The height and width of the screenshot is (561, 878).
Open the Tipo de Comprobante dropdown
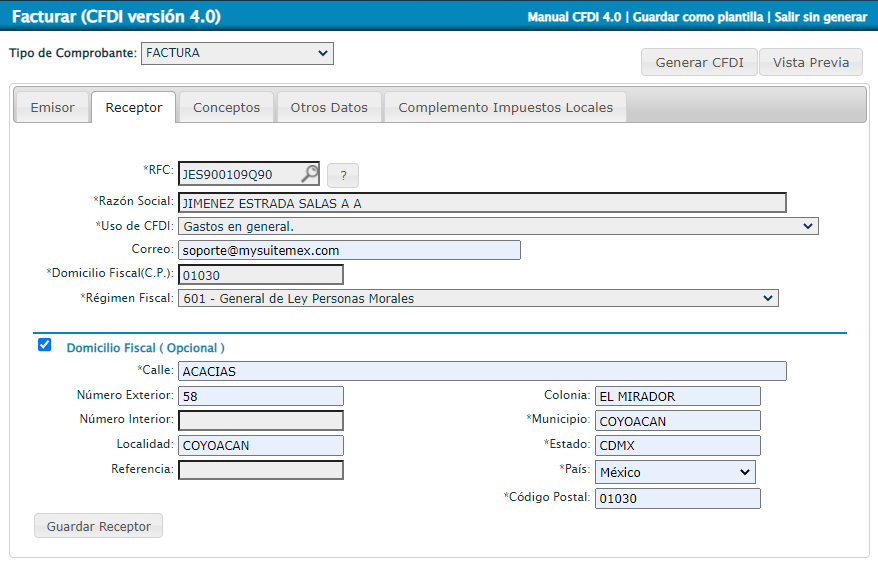point(237,53)
